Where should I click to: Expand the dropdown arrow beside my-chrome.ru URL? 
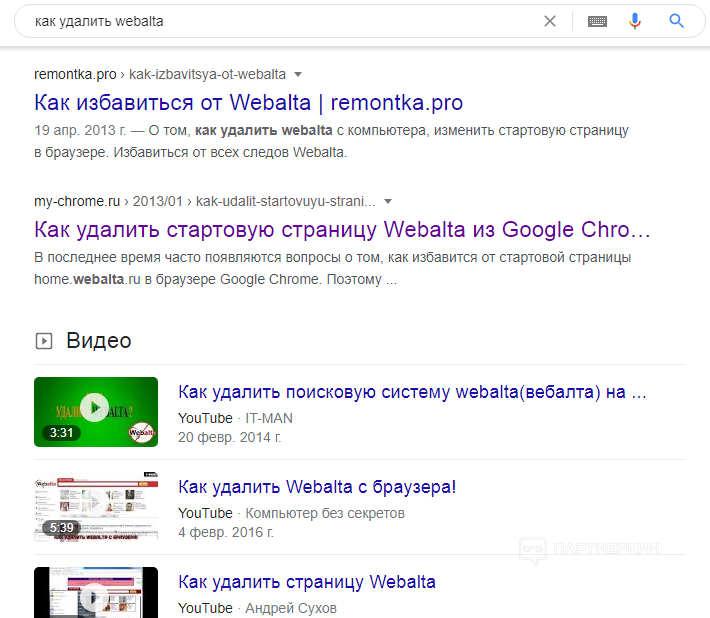coord(388,201)
